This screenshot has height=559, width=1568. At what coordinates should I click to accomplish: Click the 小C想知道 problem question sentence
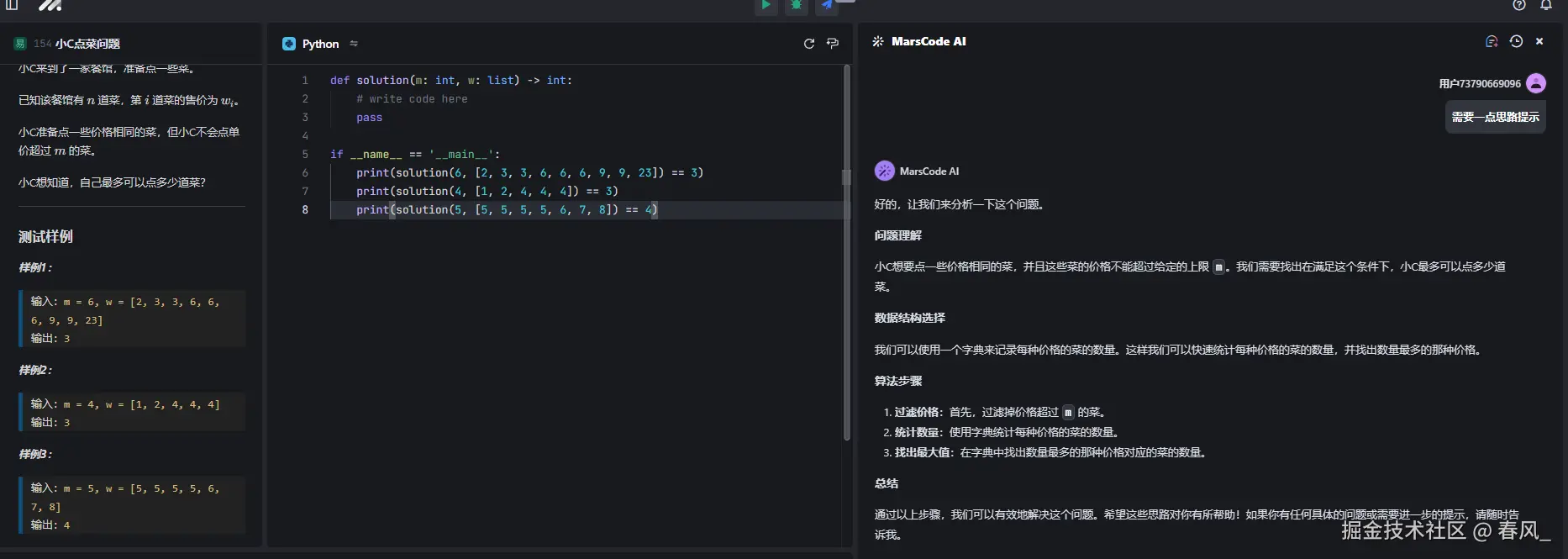point(112,182)
